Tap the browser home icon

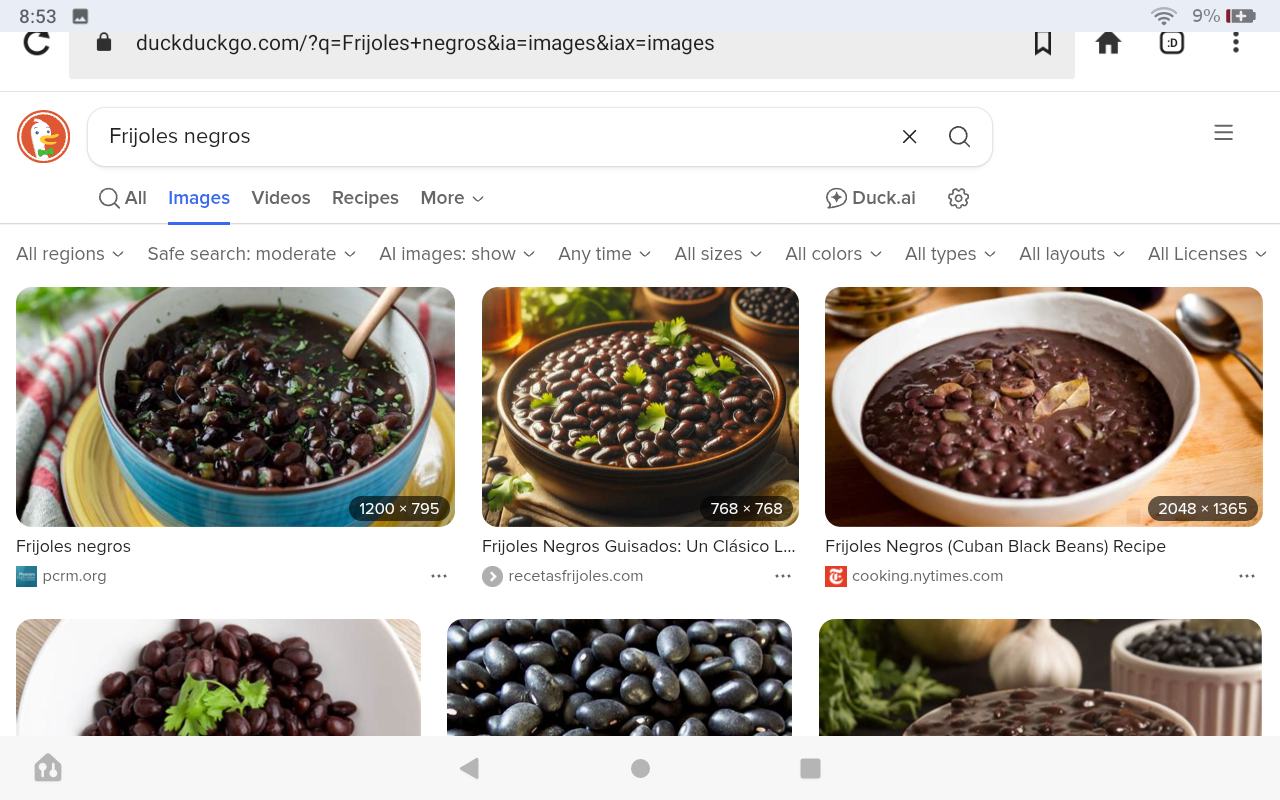1108,43
